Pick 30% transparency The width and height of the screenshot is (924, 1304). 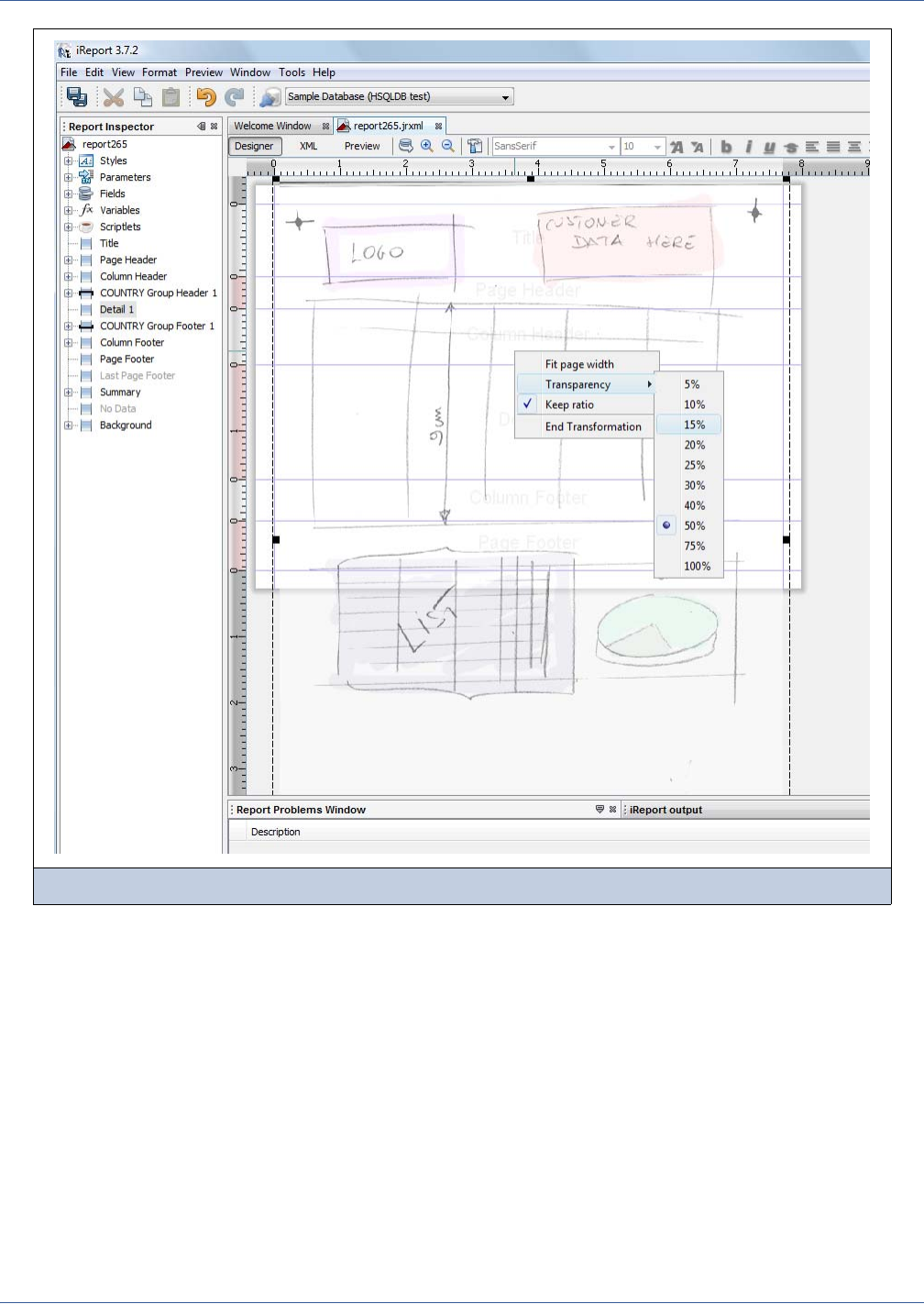click(689, 485)
